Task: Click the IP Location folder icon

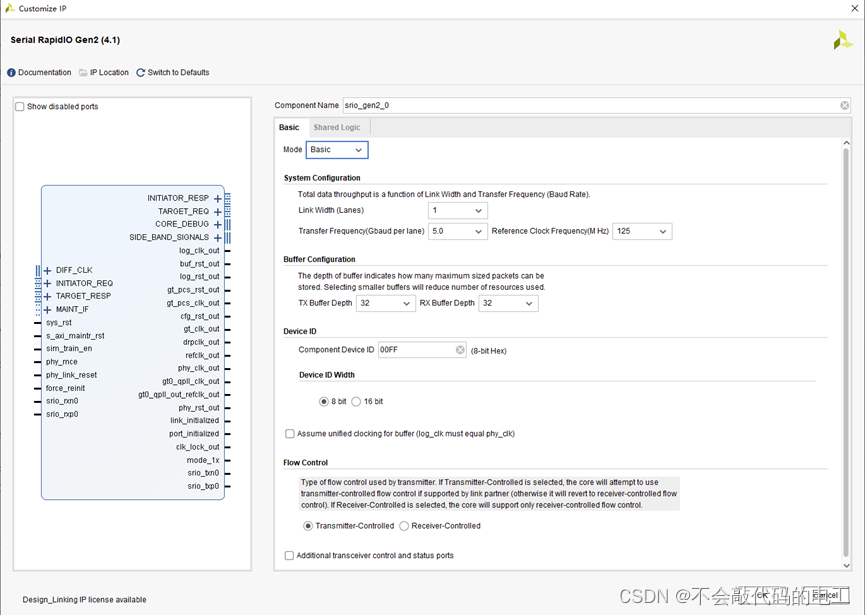Action: [83, 73]
